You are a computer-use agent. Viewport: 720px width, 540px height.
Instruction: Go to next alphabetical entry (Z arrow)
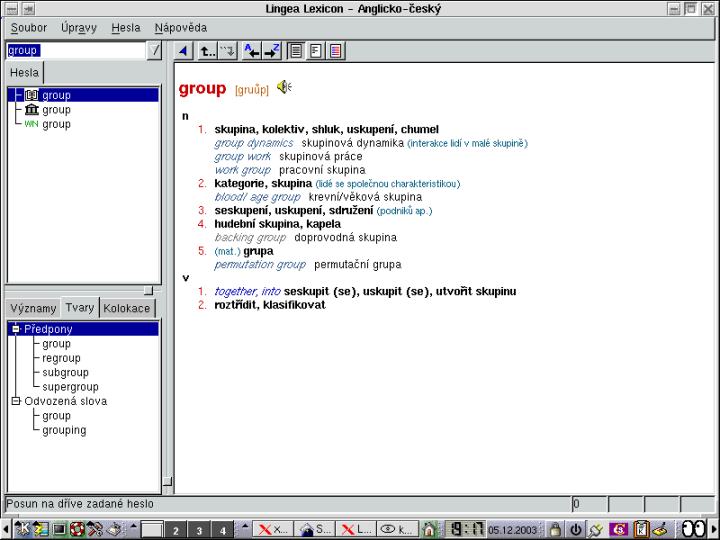point(272,51)
